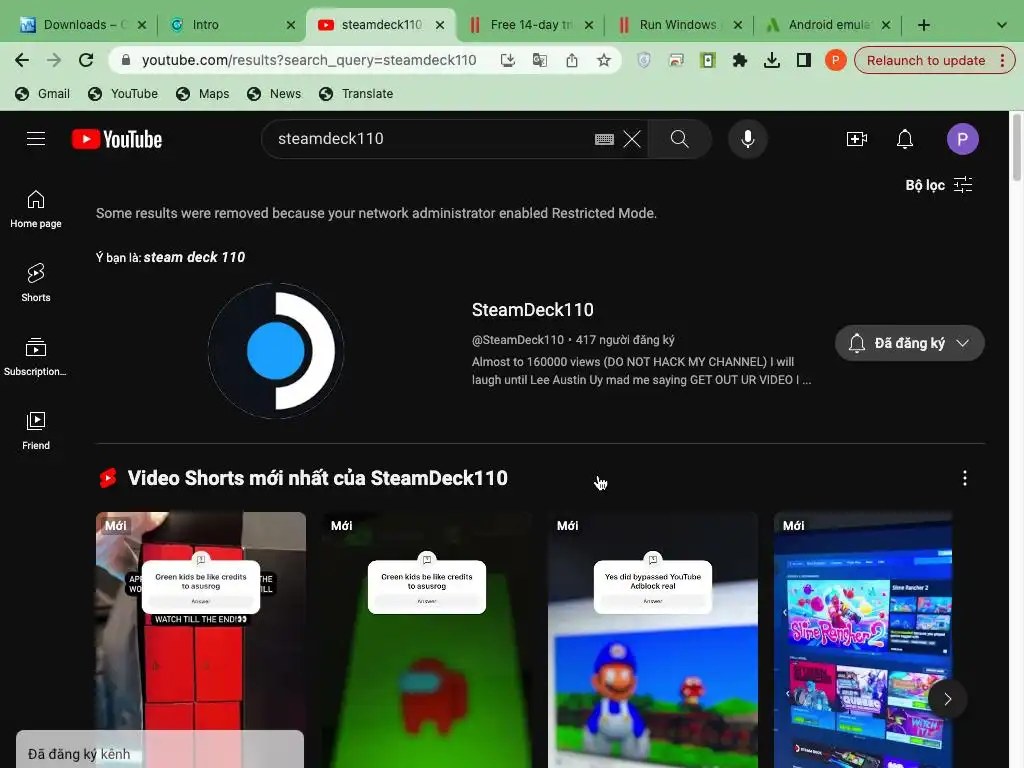Viewport: 1024px width, 768px height.
Task: Play the Among Us green short
Action: point(426,640)
